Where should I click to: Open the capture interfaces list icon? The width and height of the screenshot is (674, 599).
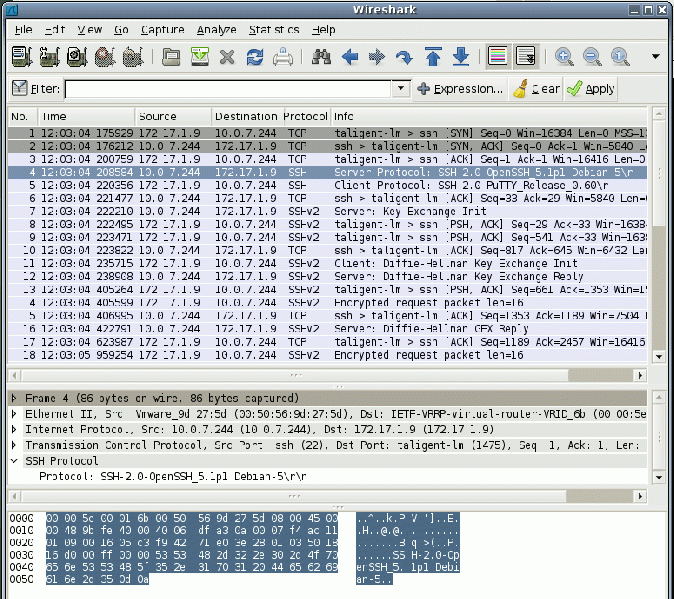pyautogui.click(x=21, y=57)
